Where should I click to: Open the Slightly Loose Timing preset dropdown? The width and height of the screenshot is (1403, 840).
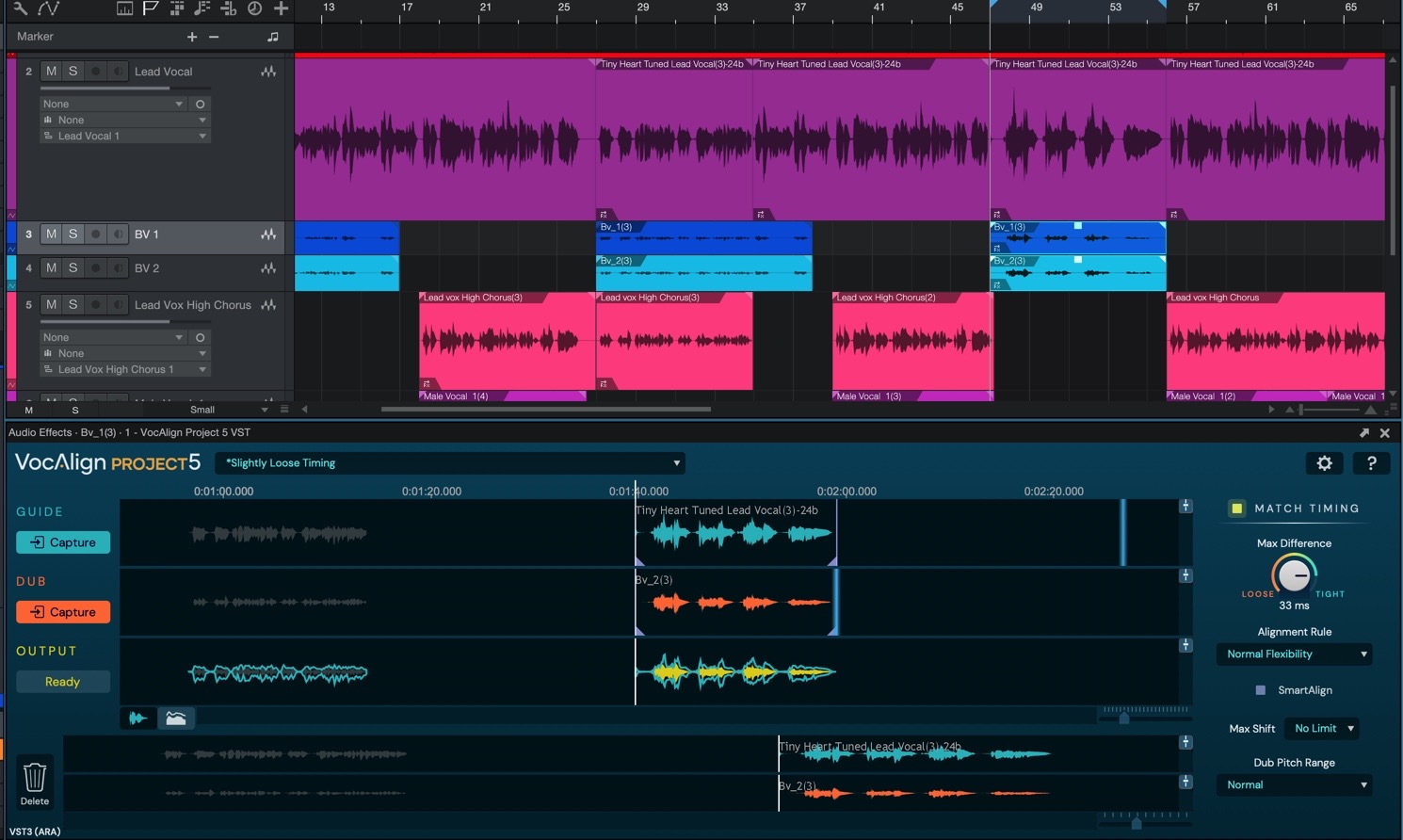[x=450, y=463]
